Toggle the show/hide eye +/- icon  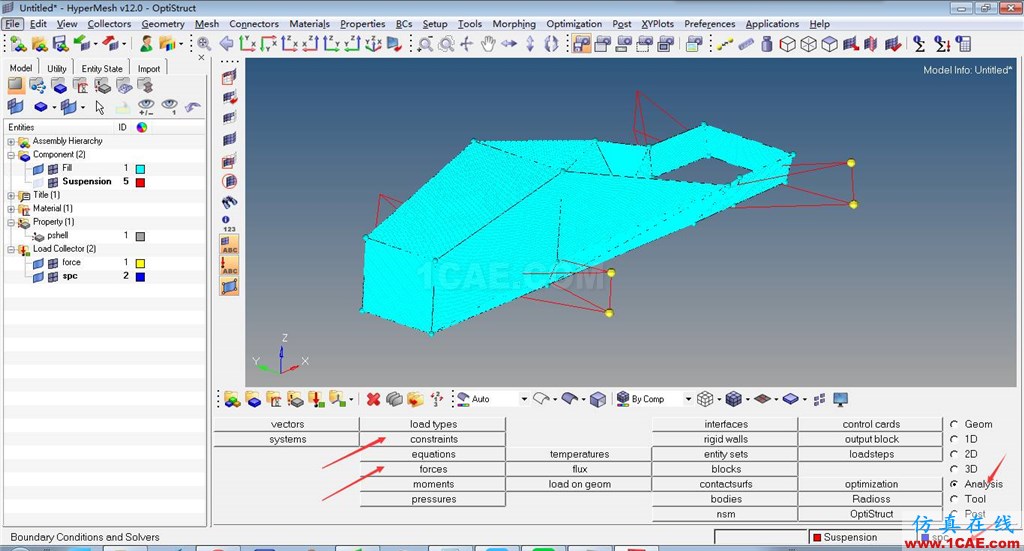[146, 107]
